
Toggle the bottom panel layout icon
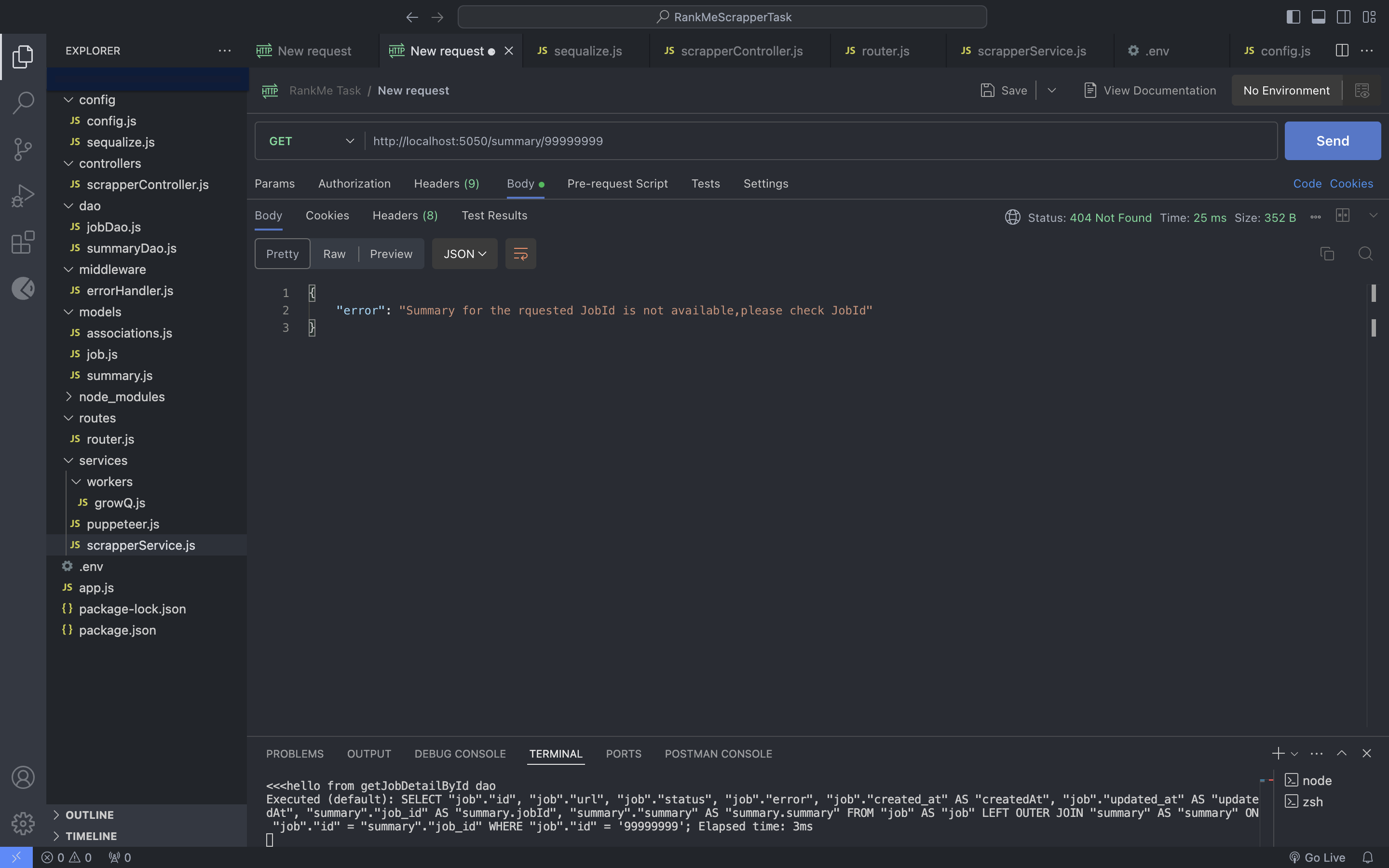pyautogui.click(x=1319, y=17)
